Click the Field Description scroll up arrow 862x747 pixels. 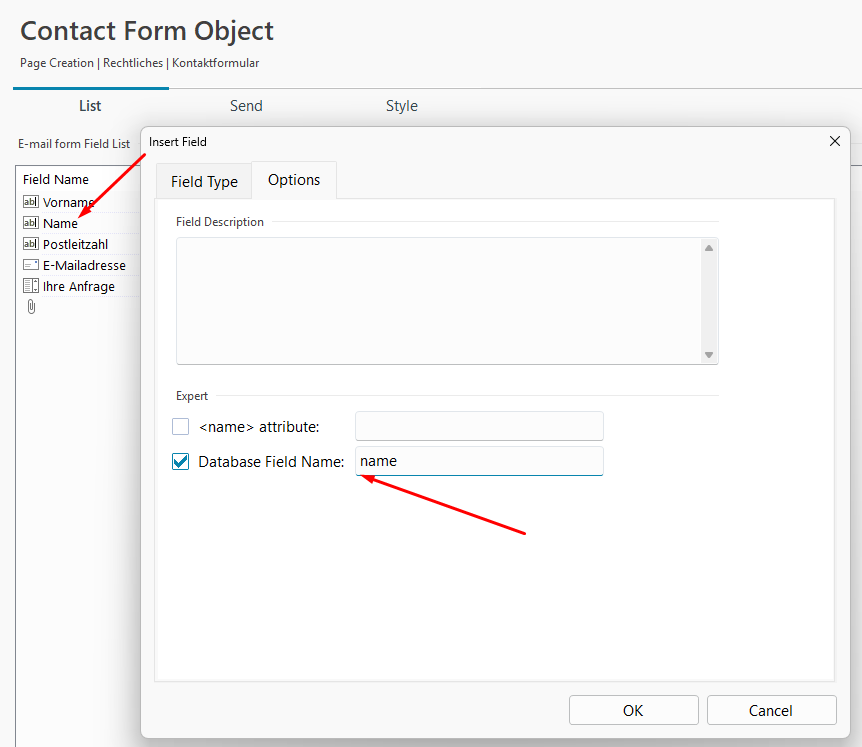pyautogui.click(x=709, y=248)
